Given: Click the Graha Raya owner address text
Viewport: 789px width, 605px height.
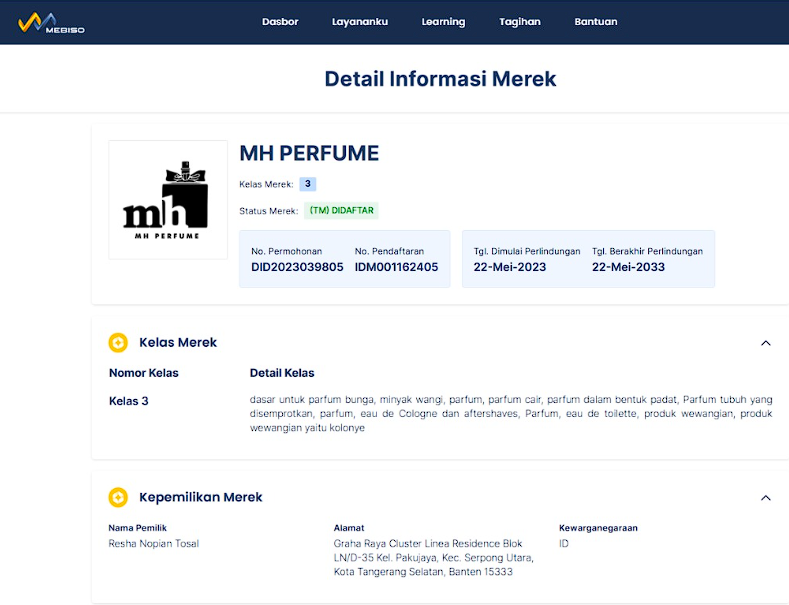Looking at the screenshot, I should (433, 557).
